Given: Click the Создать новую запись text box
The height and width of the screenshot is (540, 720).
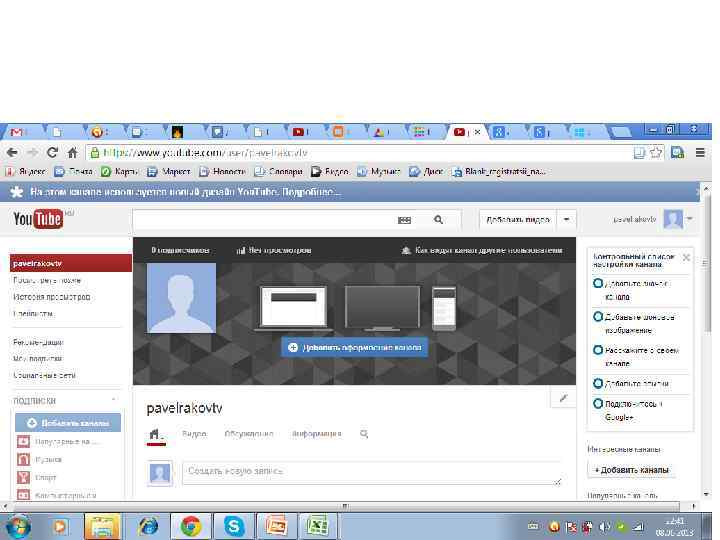Looking at the screenshot, I should [372, 472].
